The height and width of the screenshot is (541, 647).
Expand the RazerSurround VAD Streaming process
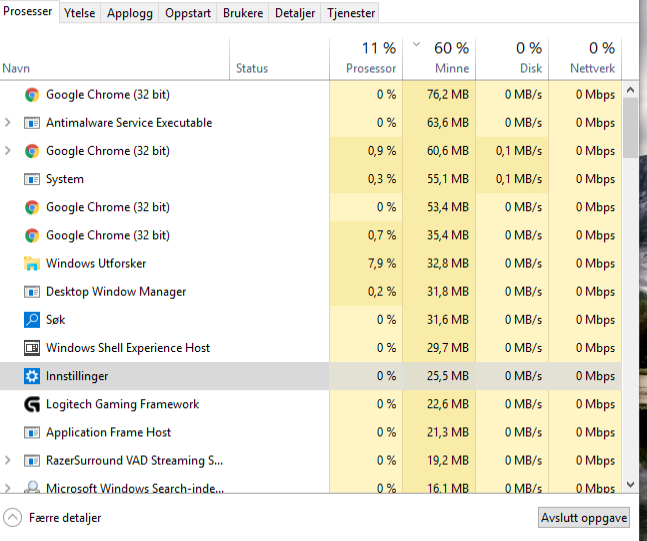coord(8,461)
